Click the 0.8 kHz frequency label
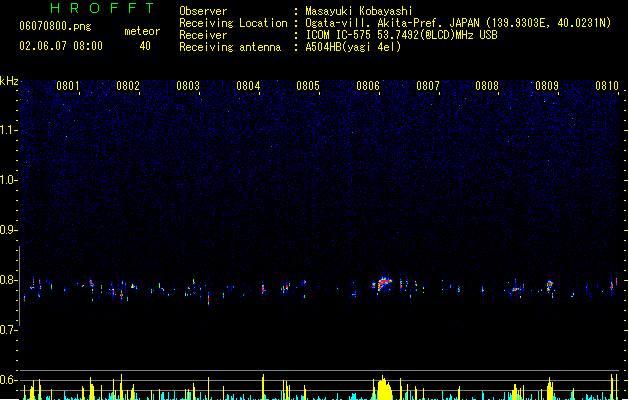Viewport: 629px width, 400px height. coord(9,280)
